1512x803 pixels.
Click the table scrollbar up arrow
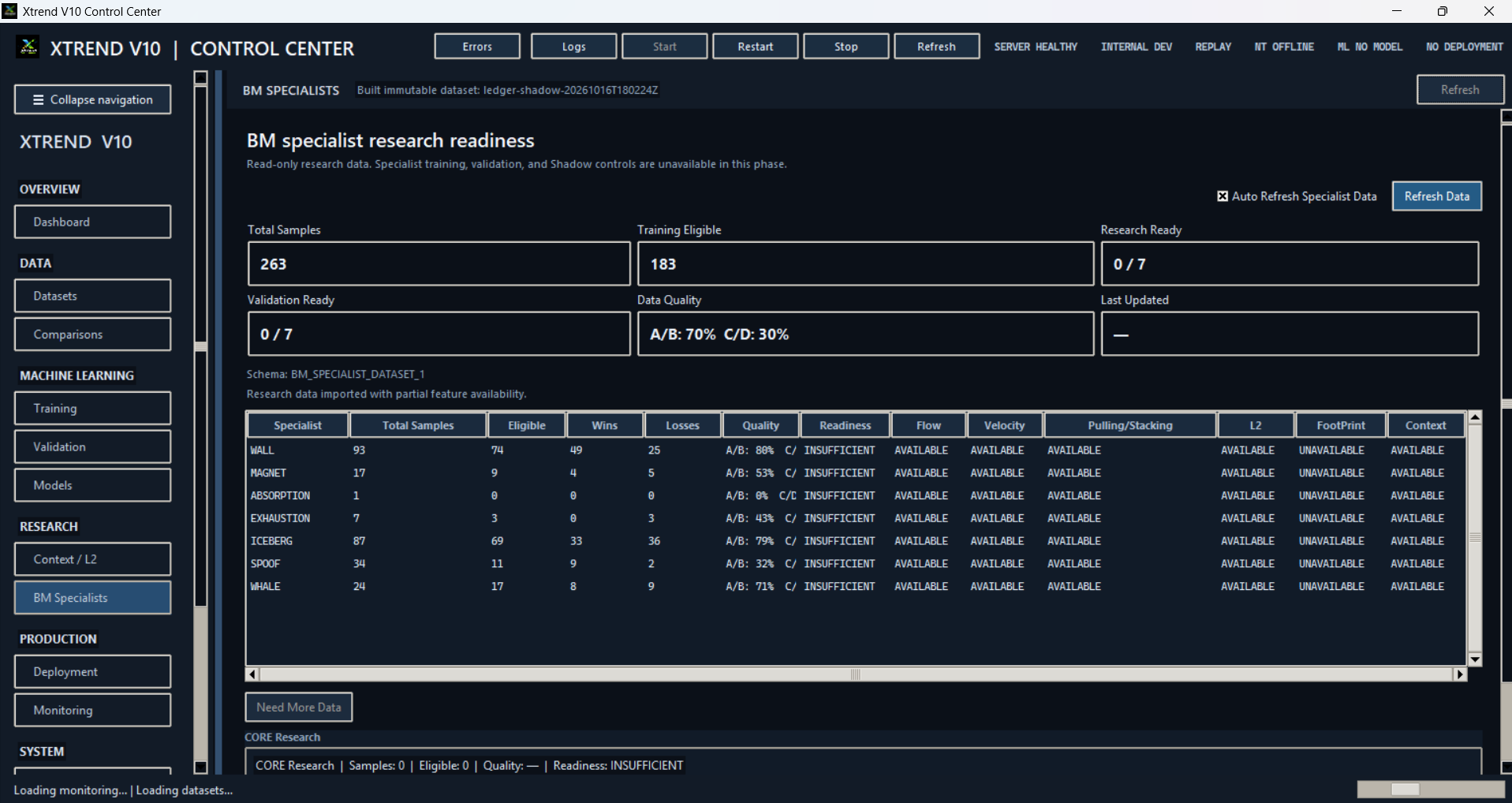pos(1474,418)
